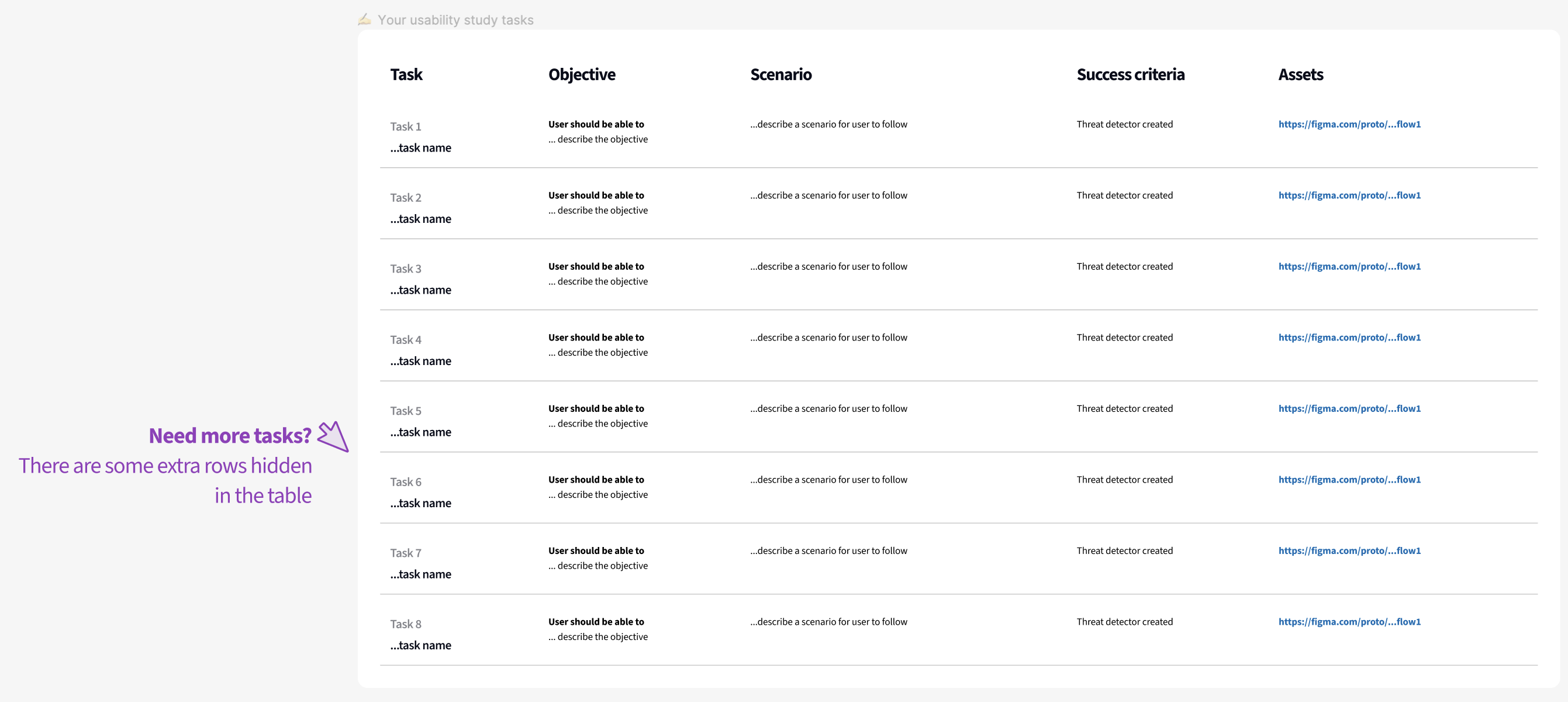The height and width of the screenshot is (702, 1568).
Task: Select the scenario description for Task 5
Action: point(828,409)
